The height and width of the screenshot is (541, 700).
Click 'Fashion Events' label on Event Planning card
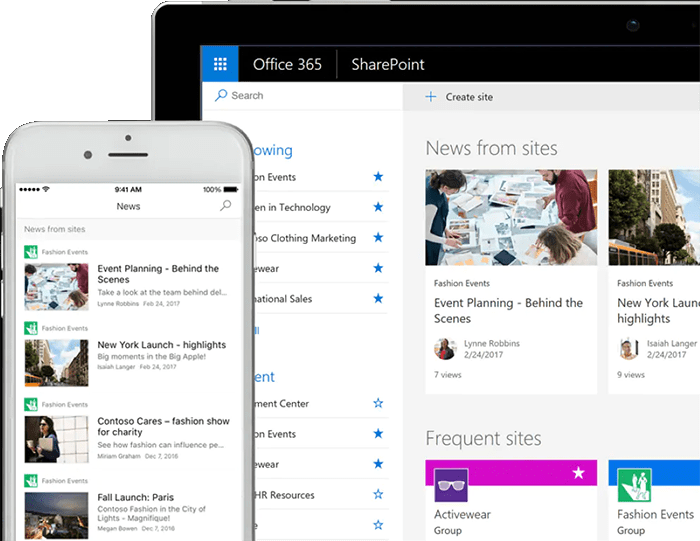[462, 283]
